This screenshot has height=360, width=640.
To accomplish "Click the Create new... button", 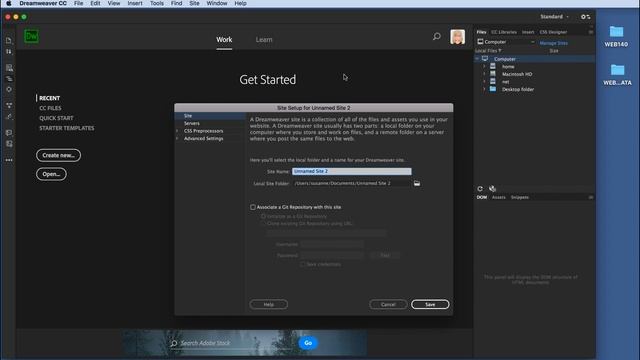I will pyautogui.click(x=58, y=155).
